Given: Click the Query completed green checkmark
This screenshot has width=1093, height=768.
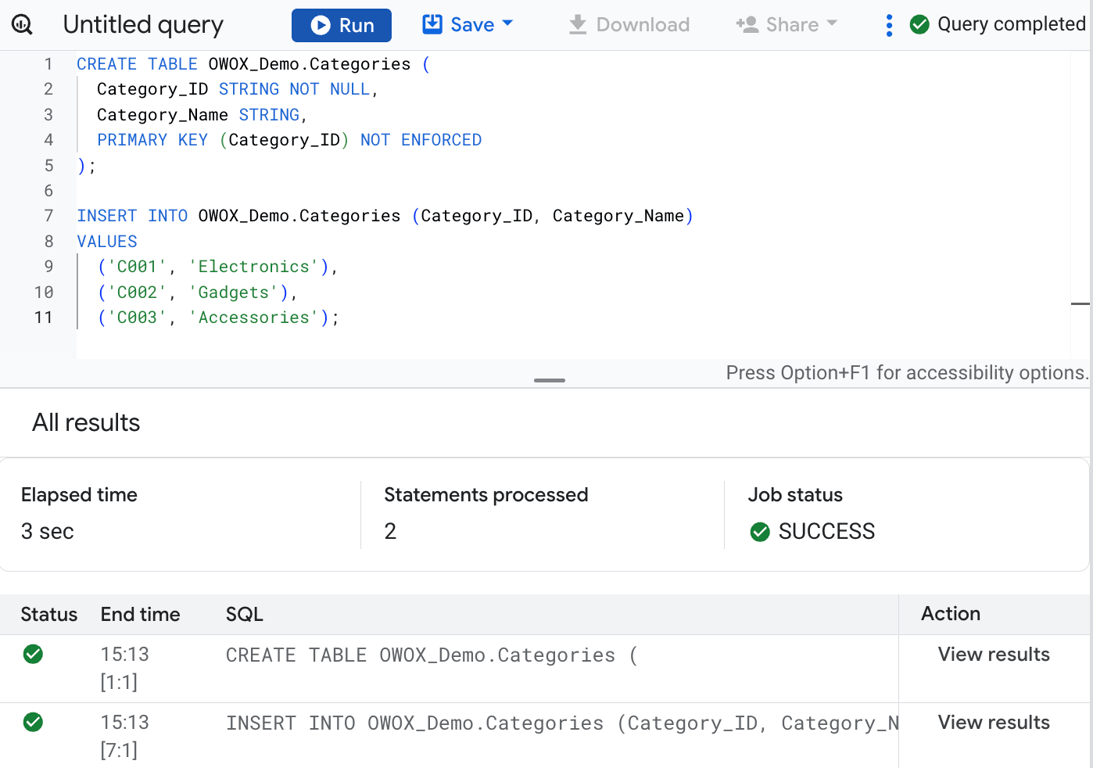Looking at the screenshot, I should (919, 24).
